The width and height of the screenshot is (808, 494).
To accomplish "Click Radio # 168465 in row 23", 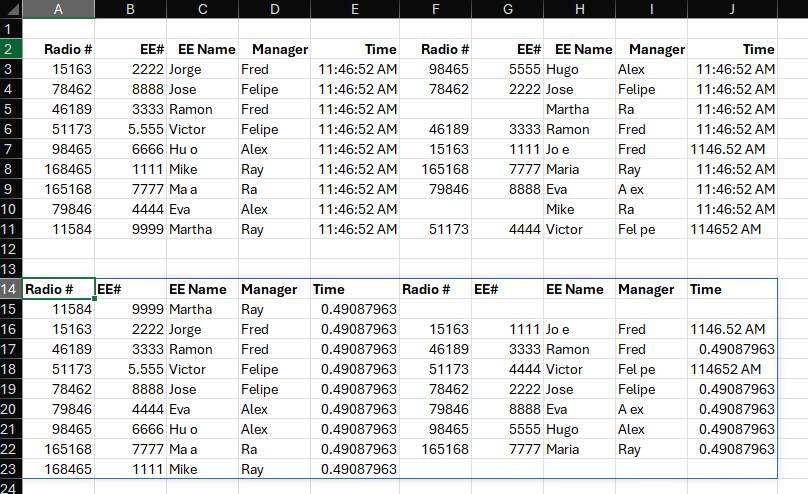I will tap(59, 469).
